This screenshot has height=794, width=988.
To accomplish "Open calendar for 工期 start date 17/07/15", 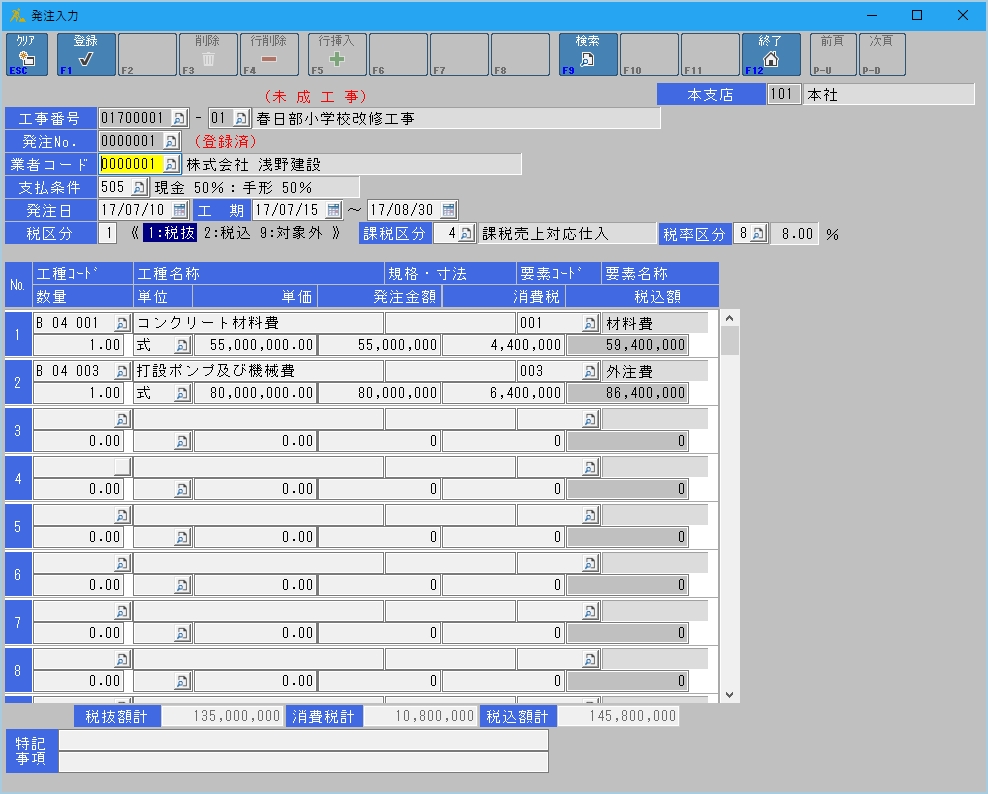I will click(334, 210).
